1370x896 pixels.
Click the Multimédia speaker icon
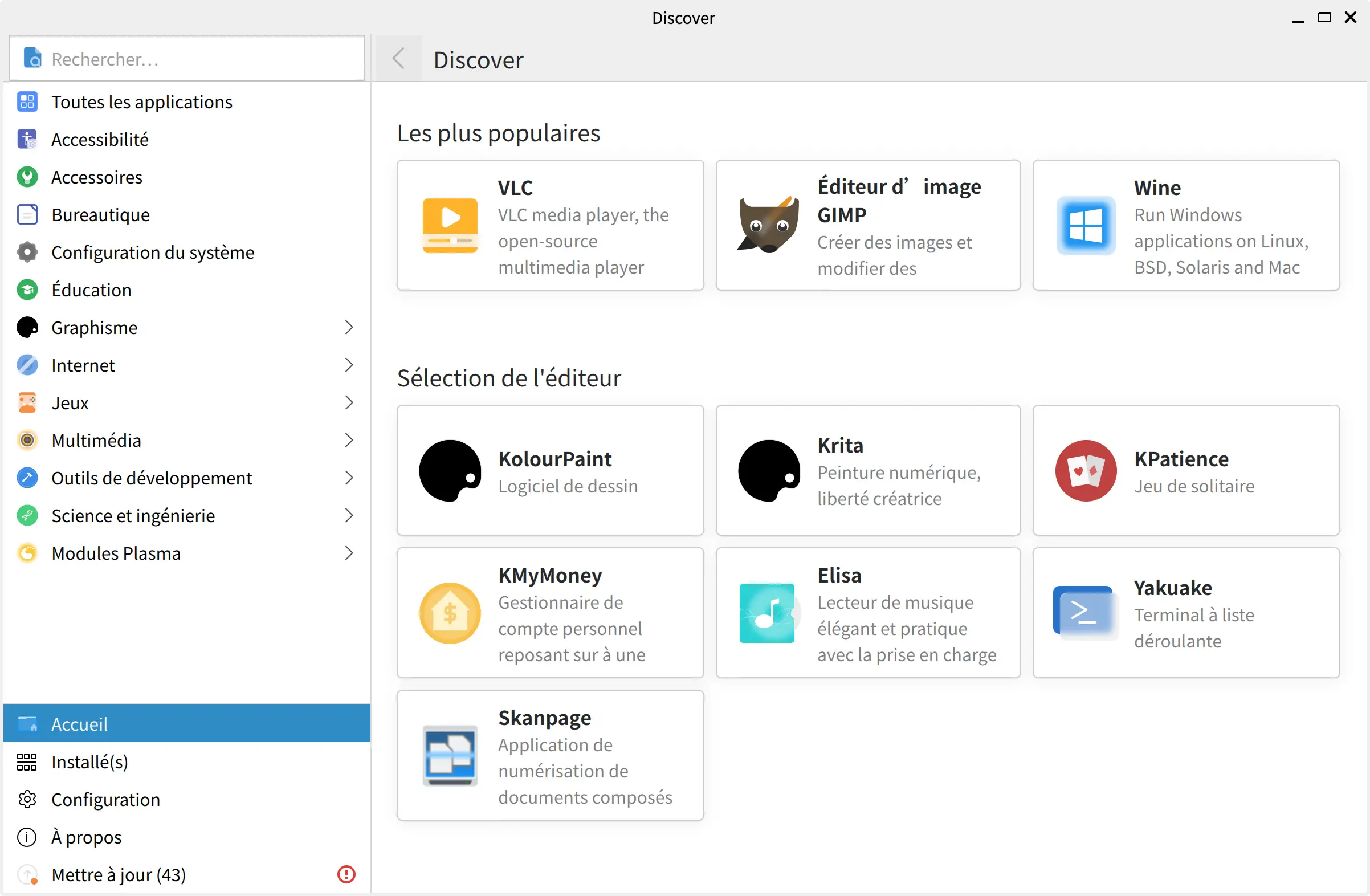(27, 441)
